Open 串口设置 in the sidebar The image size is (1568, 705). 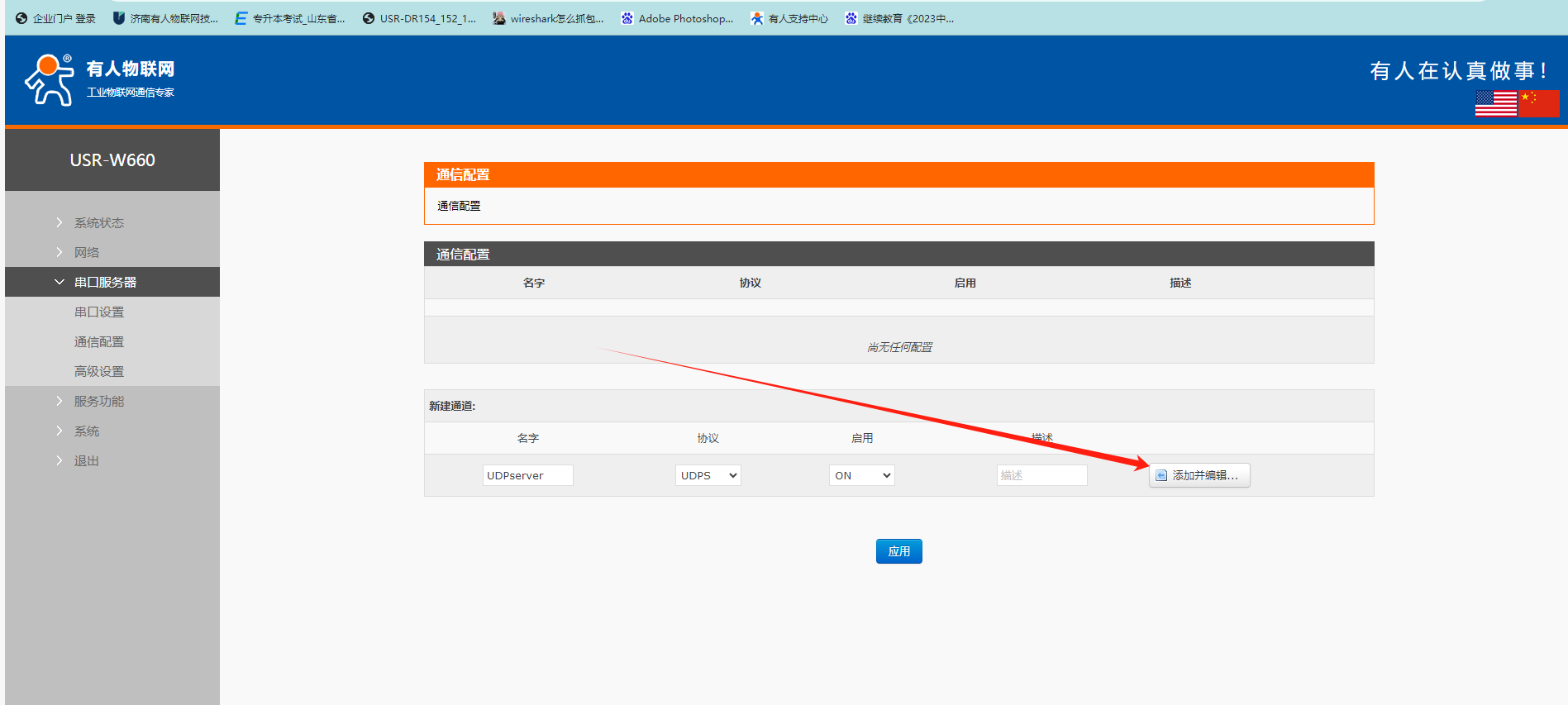pos(98,312)
